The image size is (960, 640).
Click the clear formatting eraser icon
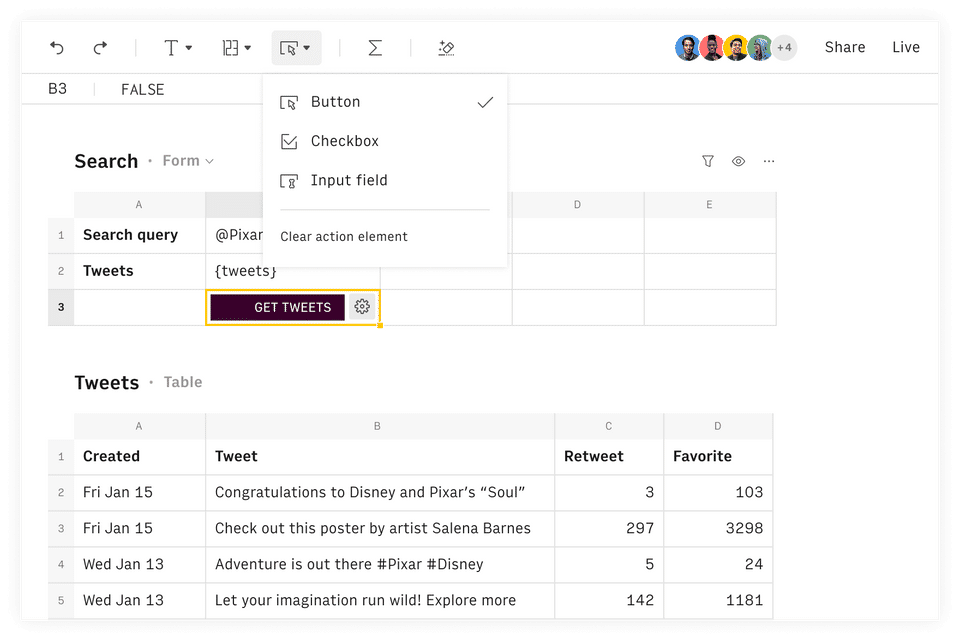coord(447,48)
